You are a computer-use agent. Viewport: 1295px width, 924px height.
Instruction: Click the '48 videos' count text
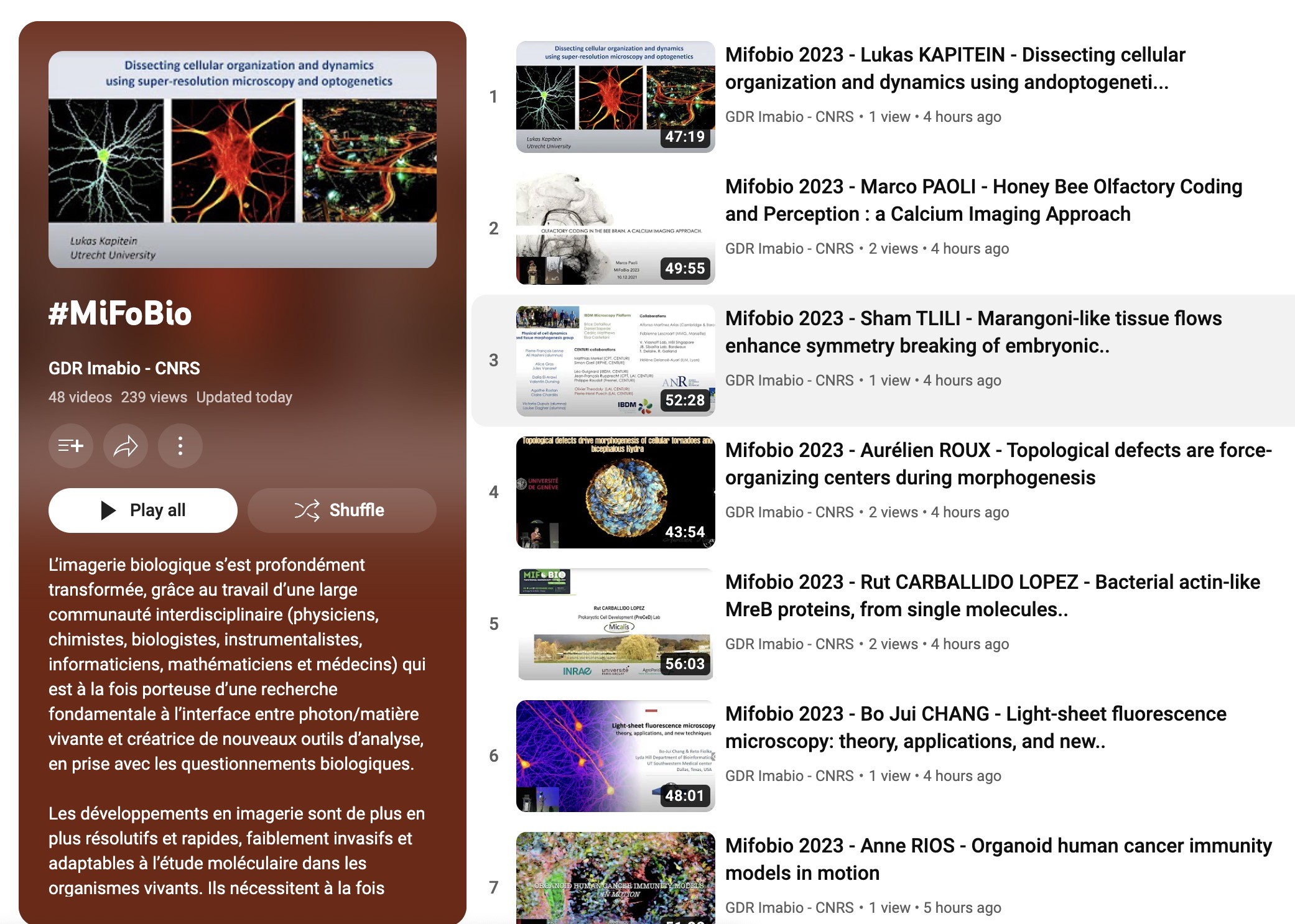pyautogui.click(x=80, y=397)
